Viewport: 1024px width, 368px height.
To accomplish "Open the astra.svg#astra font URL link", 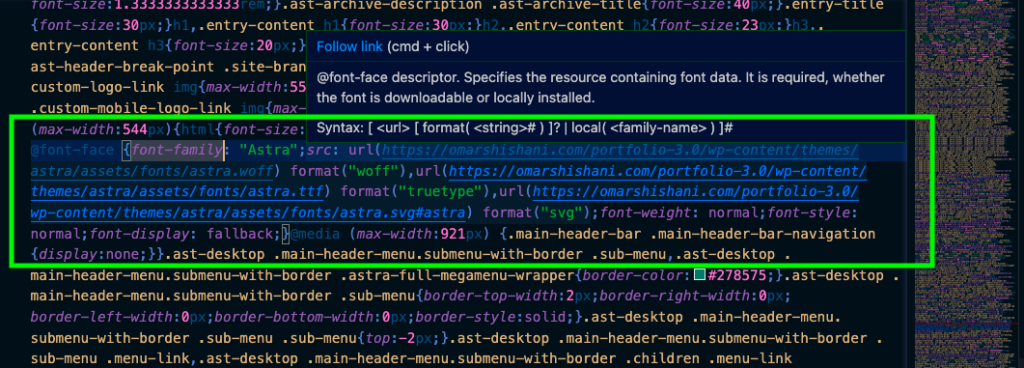I will [444, 203].
